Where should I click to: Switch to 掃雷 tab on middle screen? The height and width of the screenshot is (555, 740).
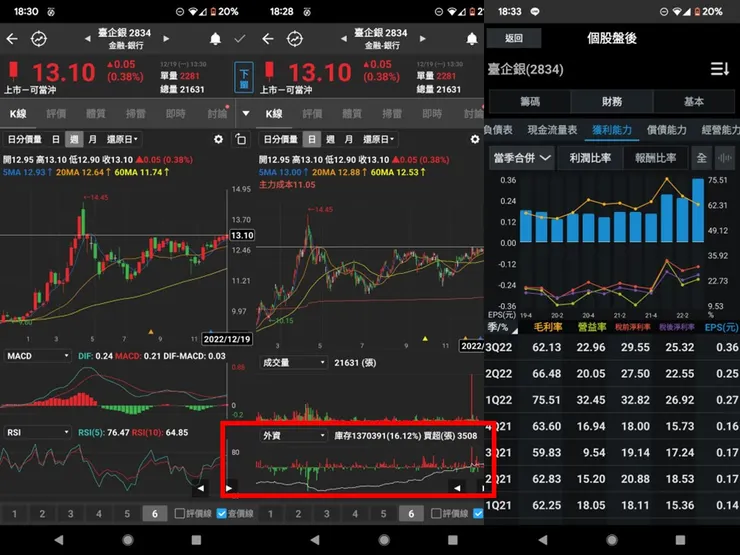coord(392,113)
